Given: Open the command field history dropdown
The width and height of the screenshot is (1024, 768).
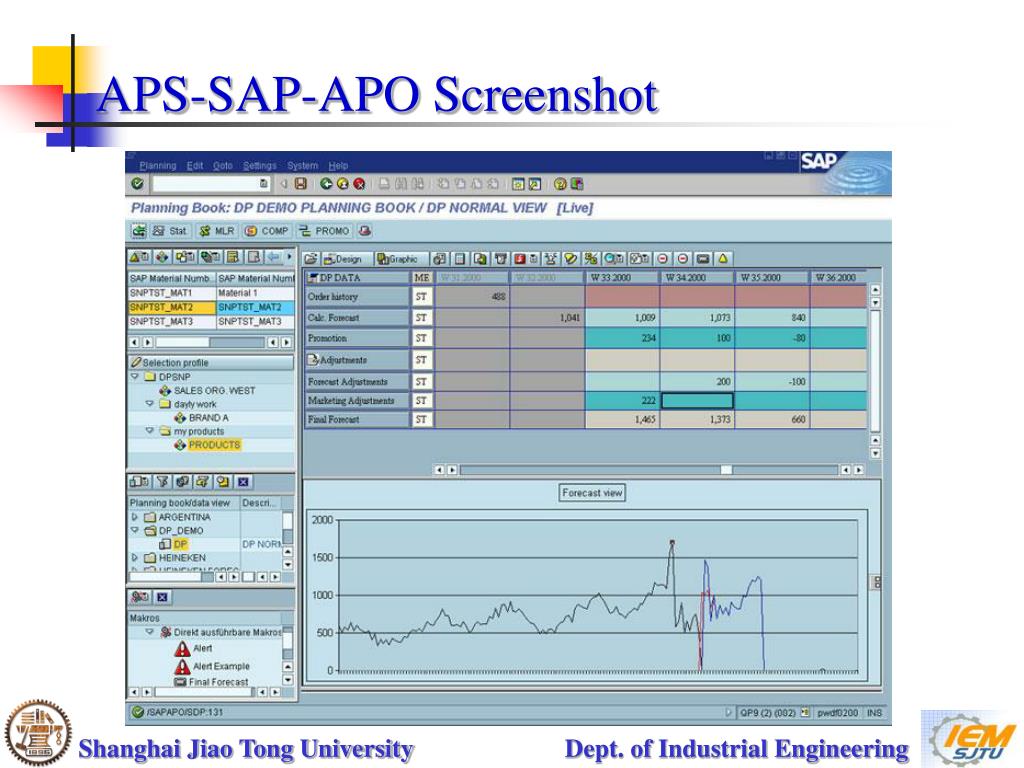Looking at the screenshot, I should tap(264, 184).
